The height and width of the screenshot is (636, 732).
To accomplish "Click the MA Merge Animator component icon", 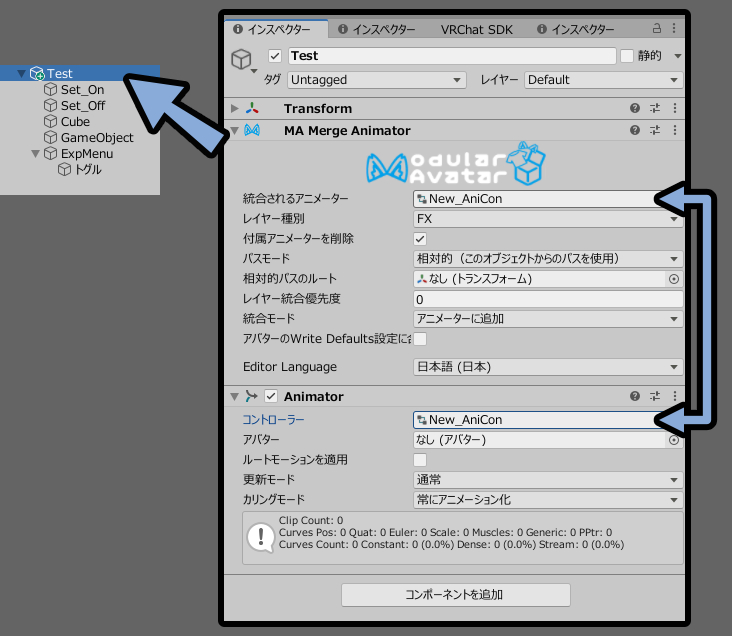I will [x=252, y=130].
